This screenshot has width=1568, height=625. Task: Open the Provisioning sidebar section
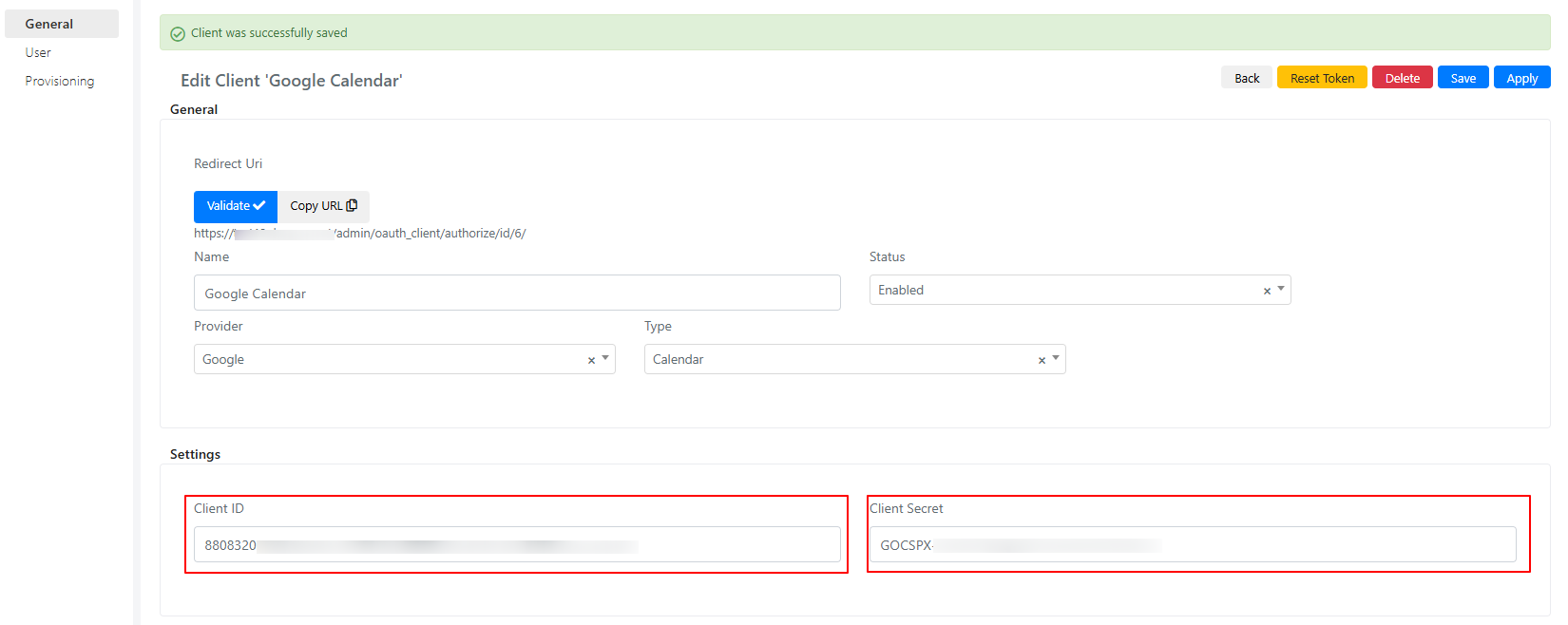60,81
